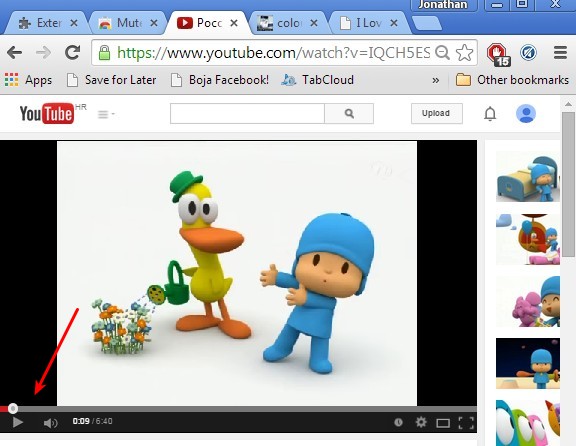Open the YouTube notifications bell

490,114
